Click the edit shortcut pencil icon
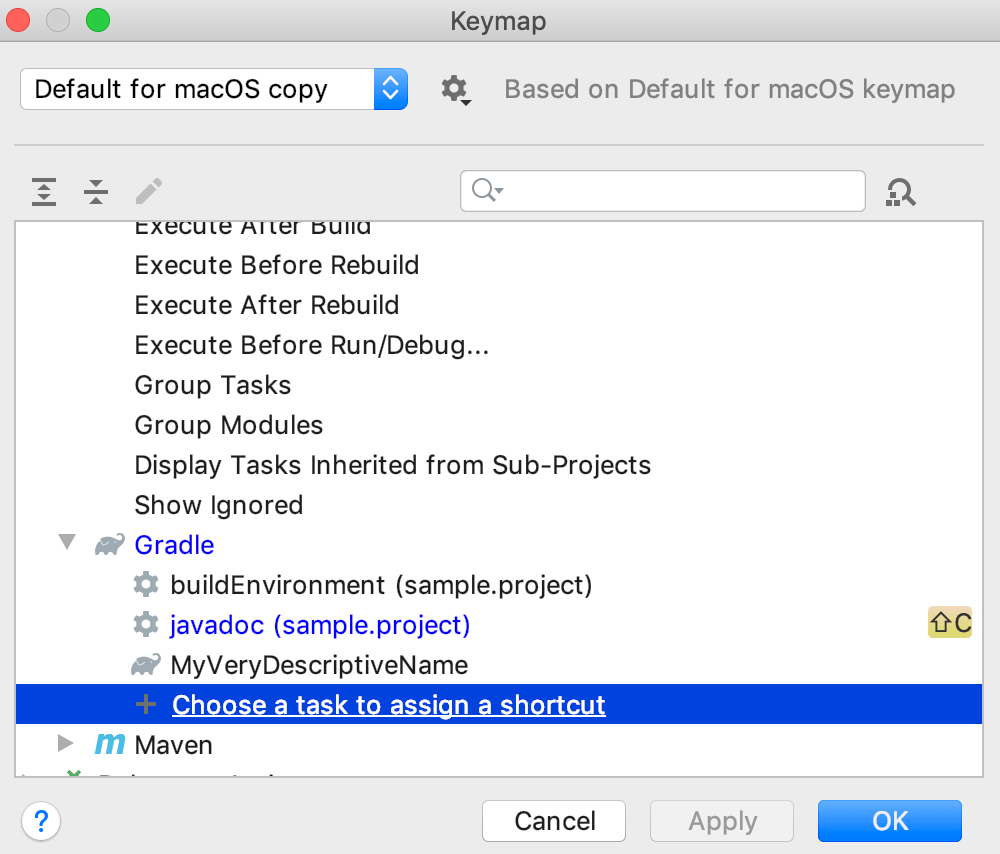 [148, 191]
